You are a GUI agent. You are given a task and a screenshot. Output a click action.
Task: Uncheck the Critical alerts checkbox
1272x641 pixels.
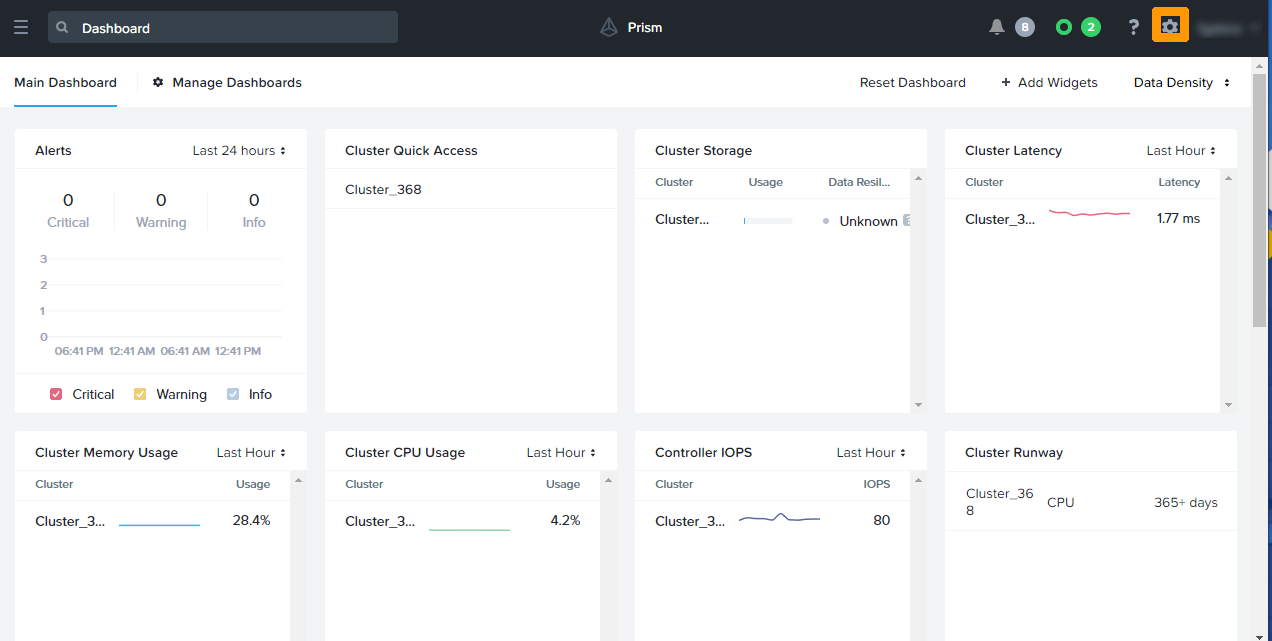pyautogui.click(x=56, y=394)
